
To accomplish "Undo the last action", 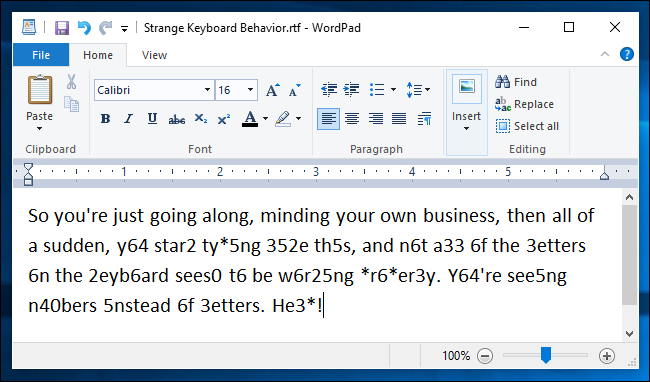I will click(x=84, y=28).
